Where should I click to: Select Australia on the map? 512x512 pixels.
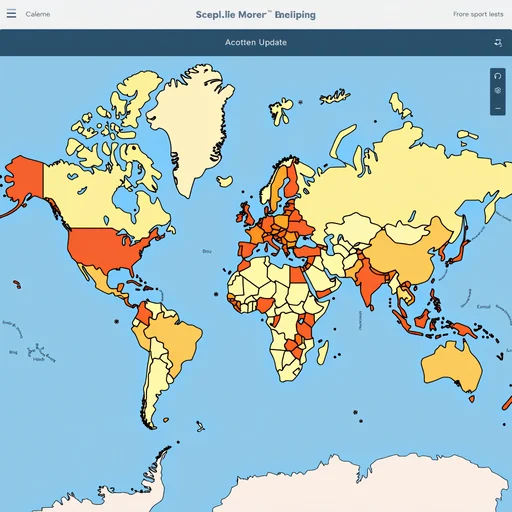click(452, 367)
